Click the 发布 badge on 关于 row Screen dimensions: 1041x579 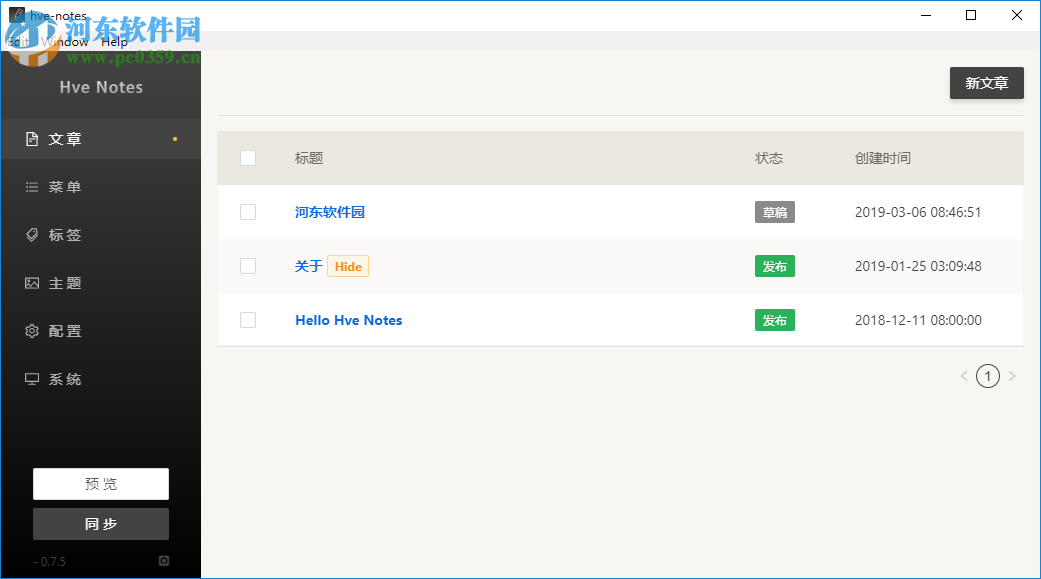775,266
